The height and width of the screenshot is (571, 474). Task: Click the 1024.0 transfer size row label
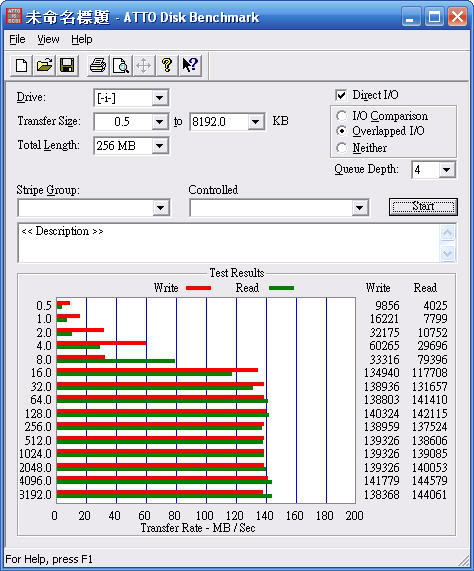click(x=35, y=453)
